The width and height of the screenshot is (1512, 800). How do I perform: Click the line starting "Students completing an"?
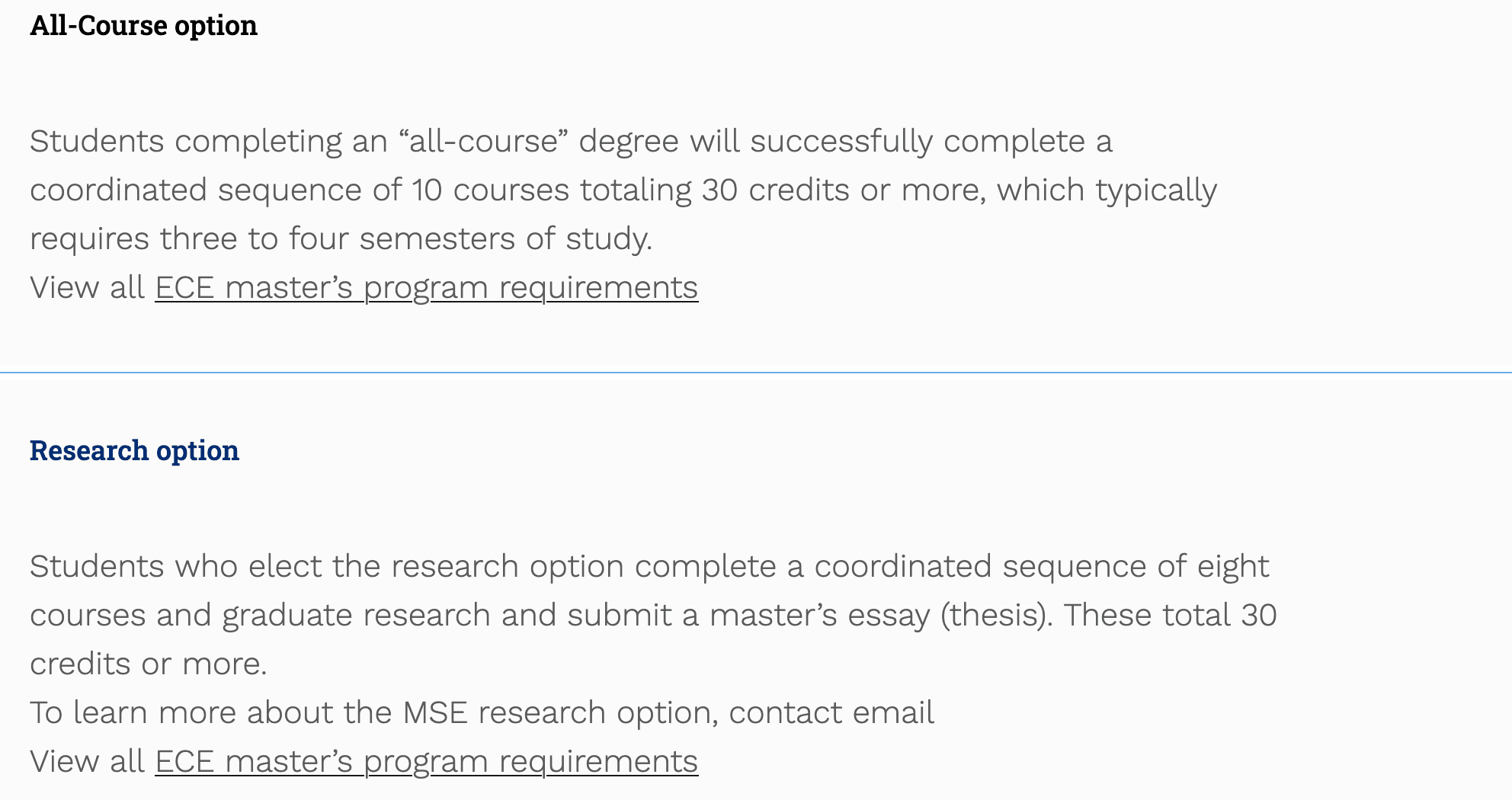tap(571, 142)
